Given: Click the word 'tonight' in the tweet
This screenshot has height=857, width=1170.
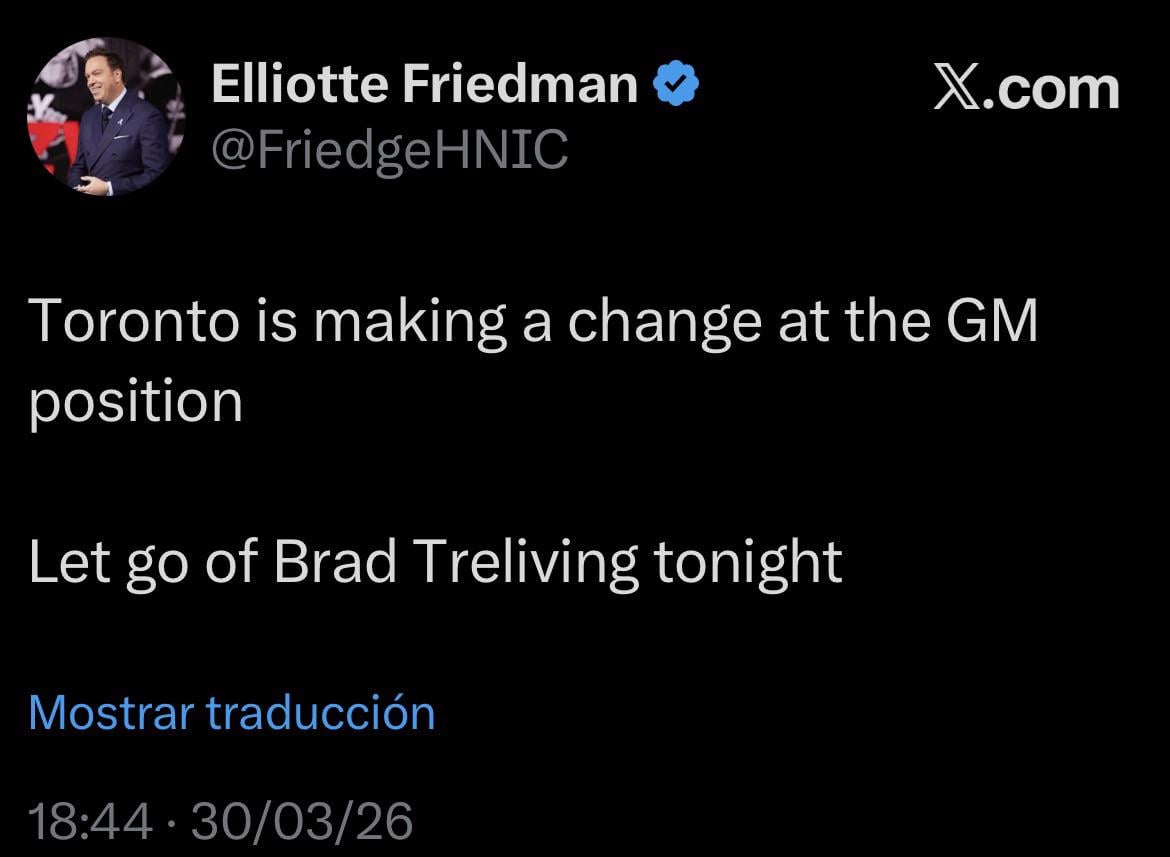Looking at the screenshot, I should 747,563.
